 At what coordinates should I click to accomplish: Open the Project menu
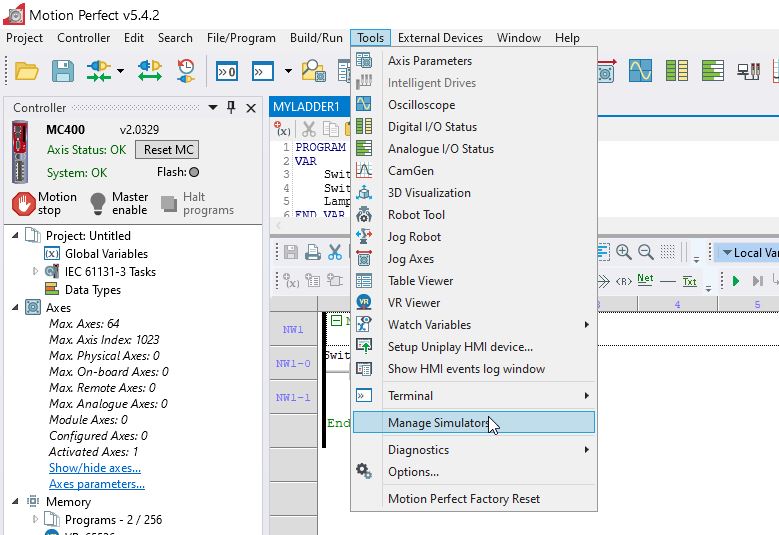click(x=24, y=38)
